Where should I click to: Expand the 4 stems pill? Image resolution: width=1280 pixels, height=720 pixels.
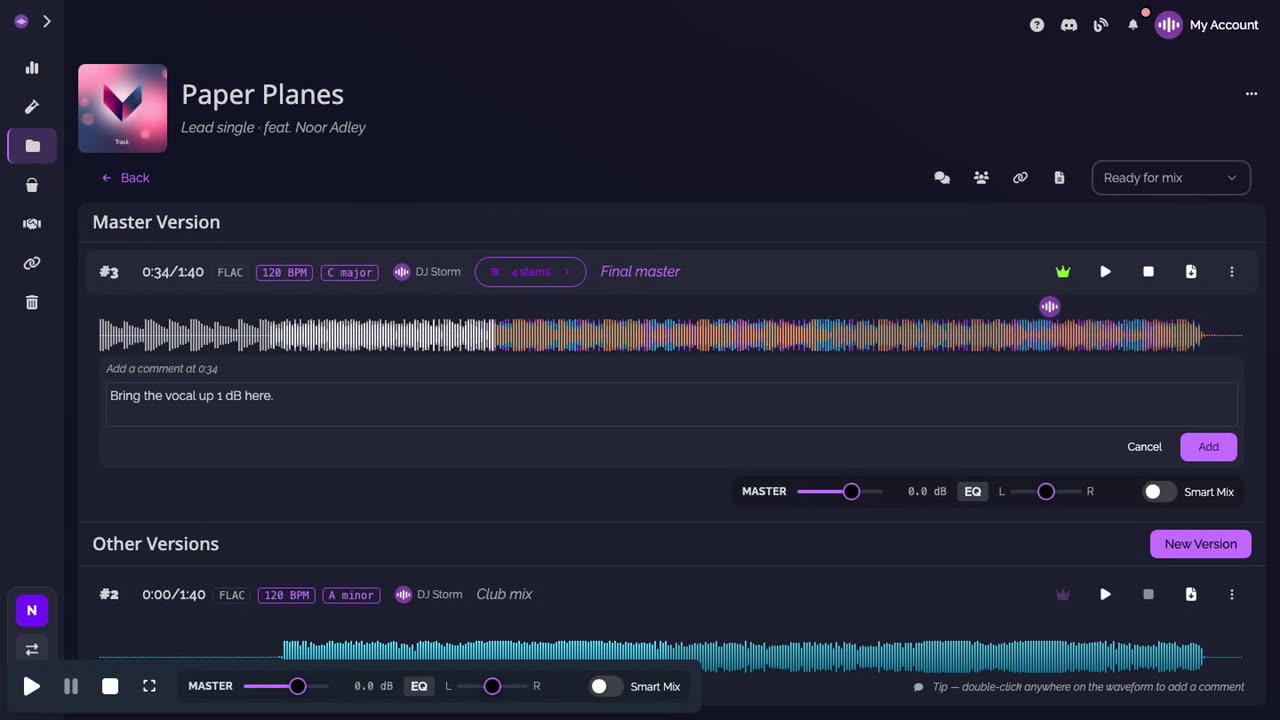click(530, 272)
